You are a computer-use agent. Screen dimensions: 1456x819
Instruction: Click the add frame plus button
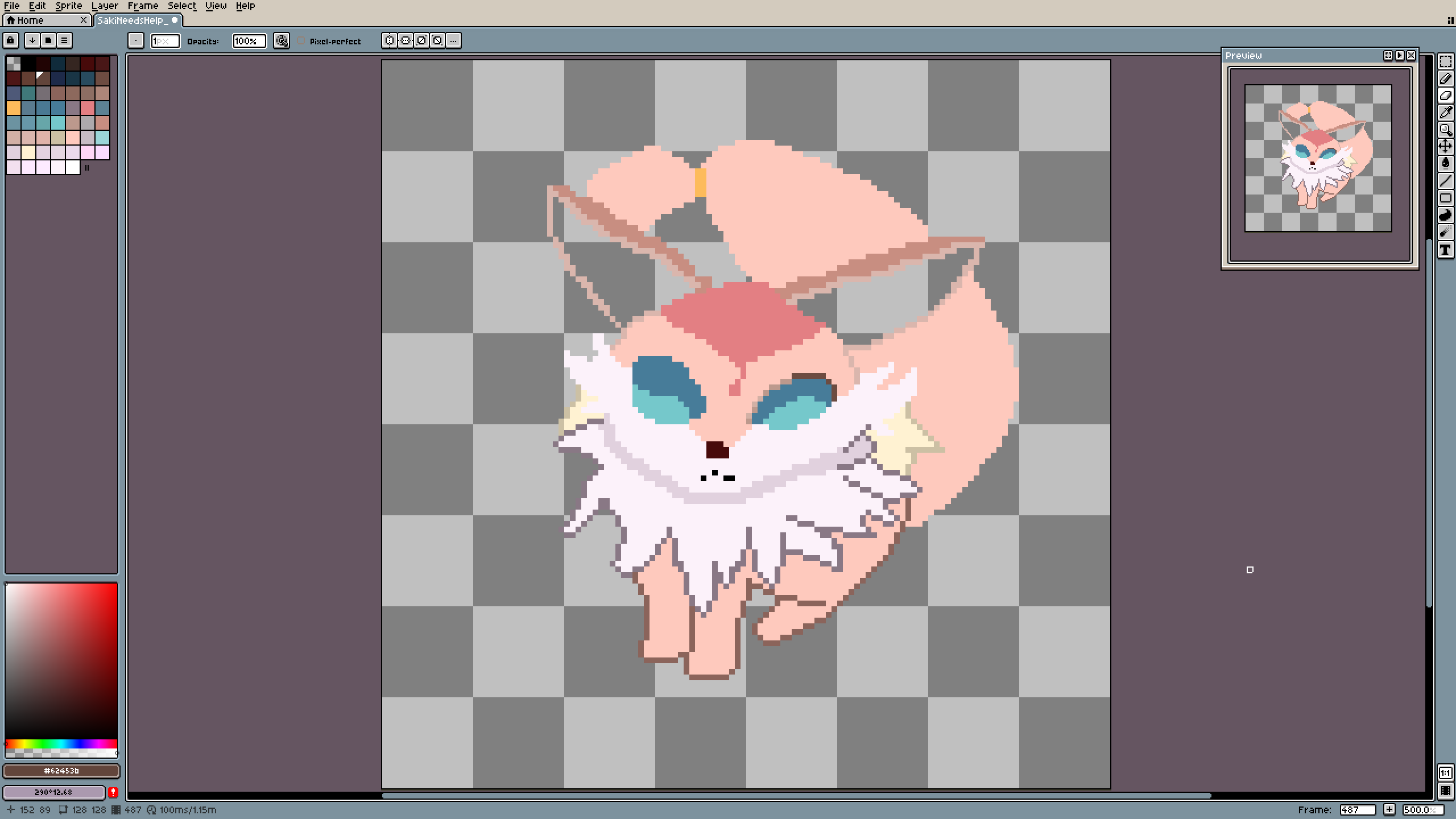1389,809
